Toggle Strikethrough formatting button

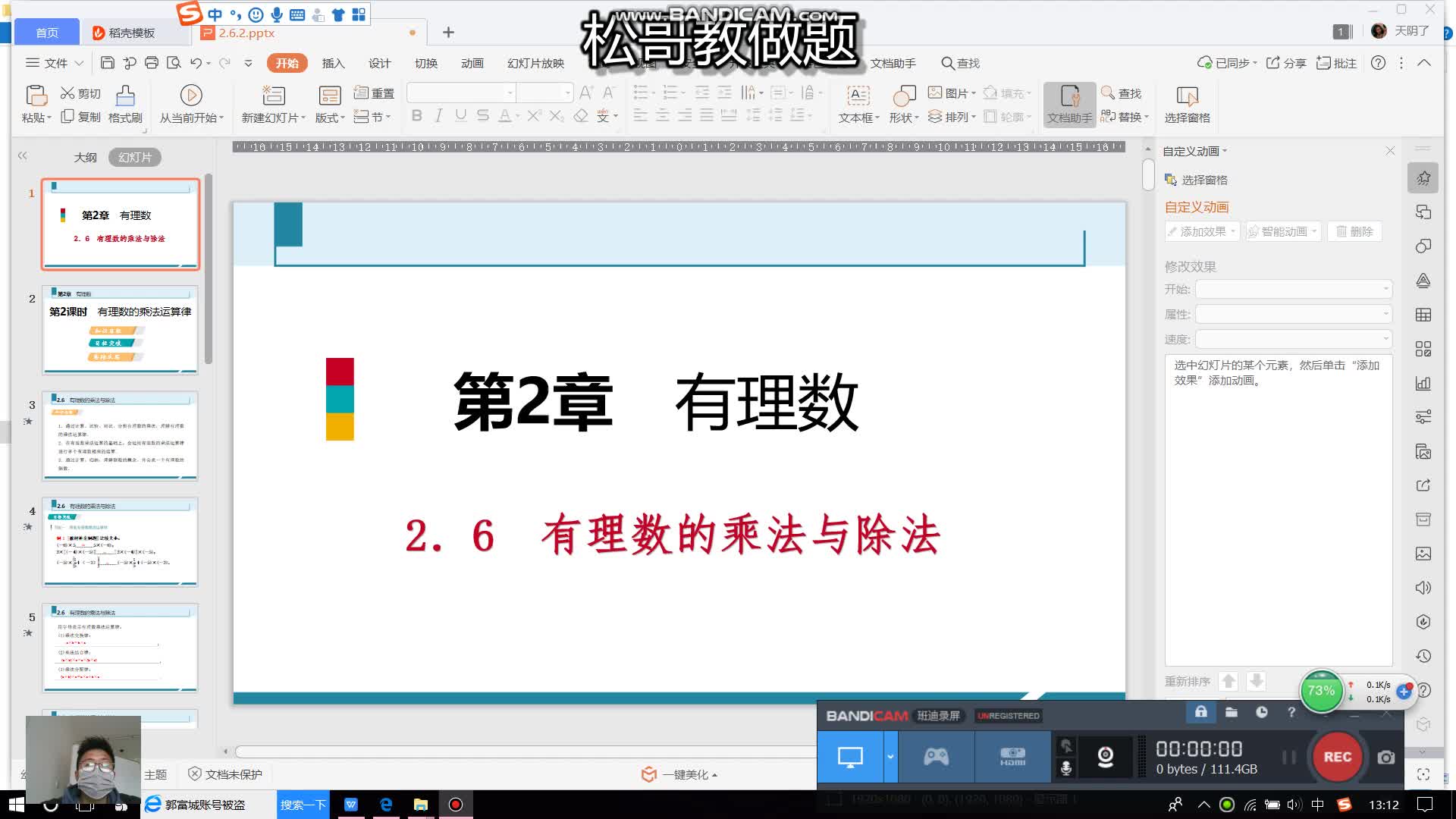tap(483, 115)
